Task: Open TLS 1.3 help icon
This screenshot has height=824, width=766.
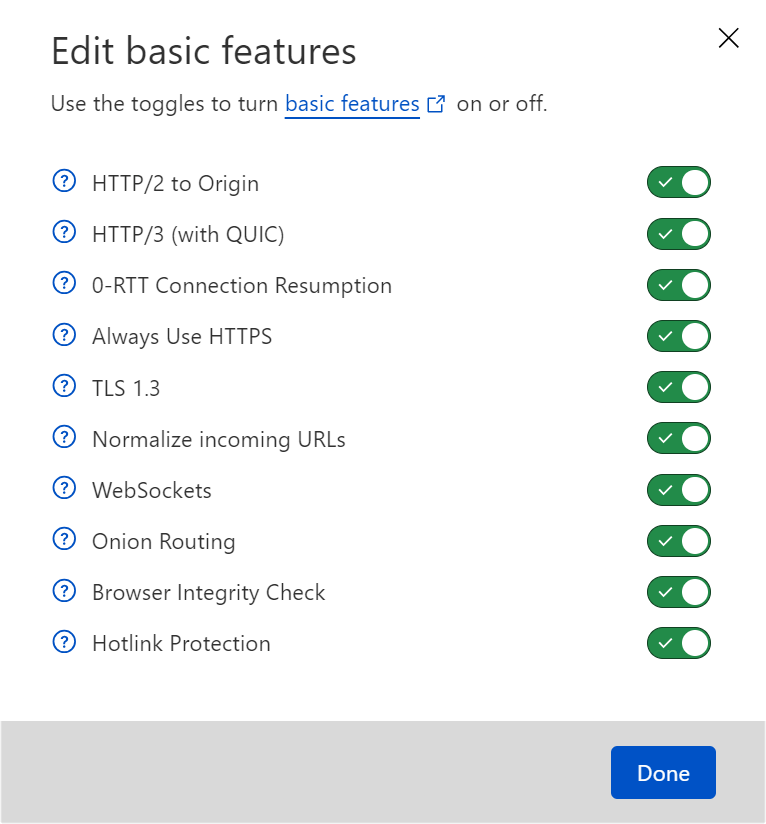Action: (64, 386)
